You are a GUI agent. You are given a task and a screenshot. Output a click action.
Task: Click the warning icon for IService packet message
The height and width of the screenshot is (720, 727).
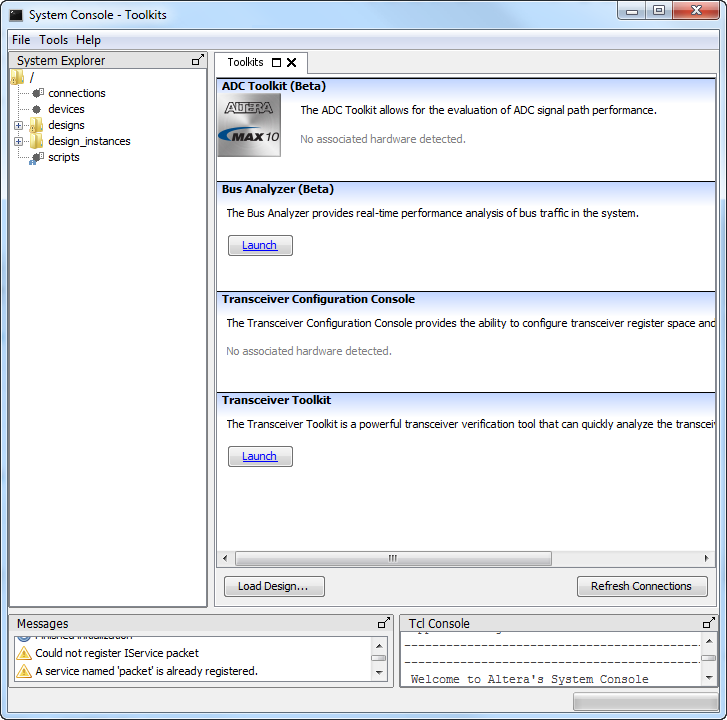tap(24, 653)
